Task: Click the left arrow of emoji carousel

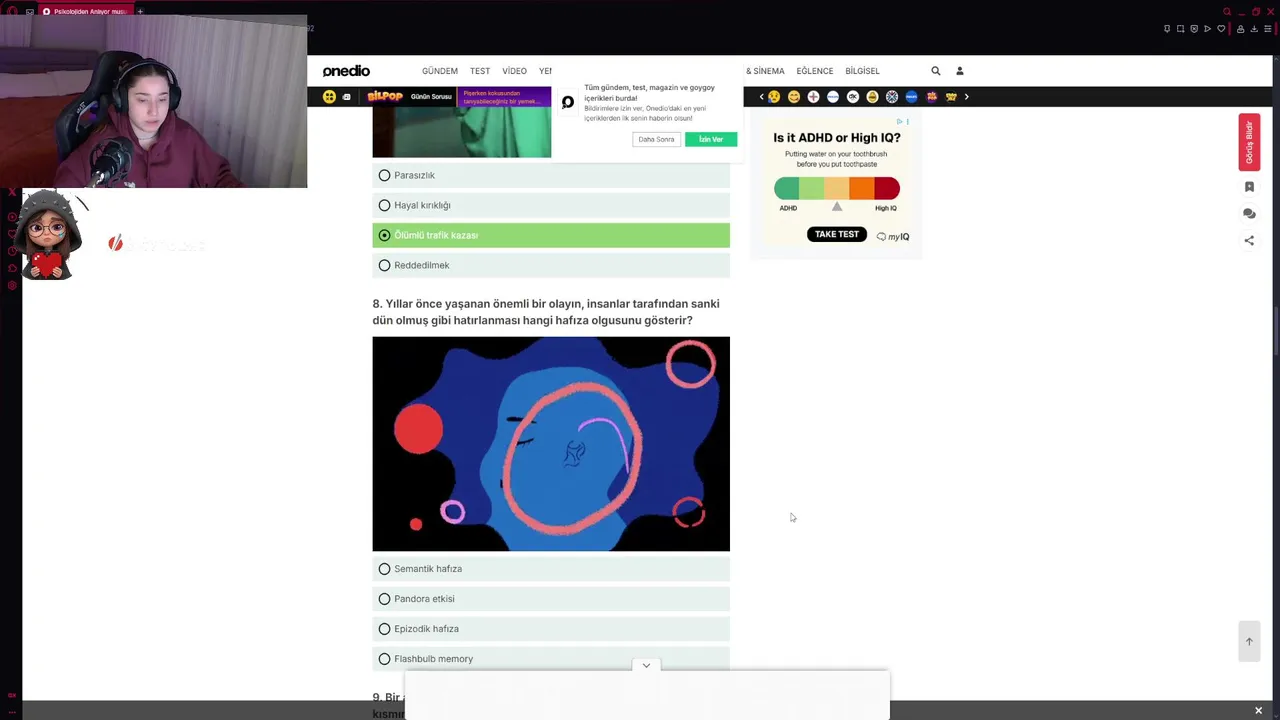Action: (761, 97)
